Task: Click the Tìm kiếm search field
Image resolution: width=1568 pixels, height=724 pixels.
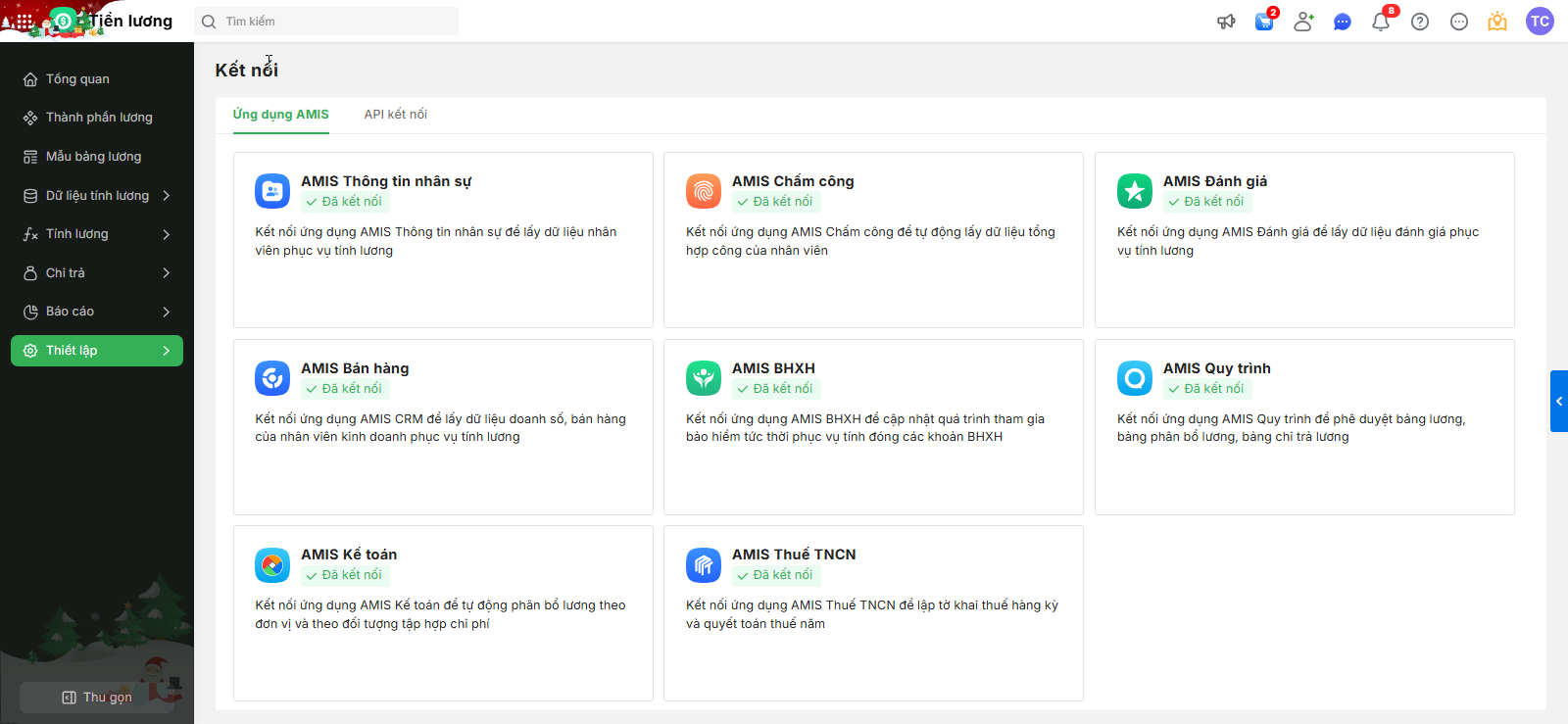Action: tap(333, 22)
